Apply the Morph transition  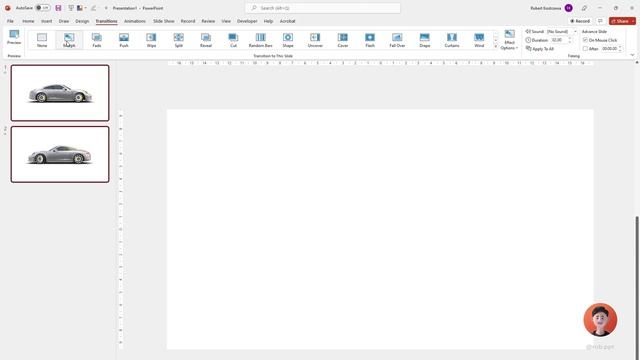pyautogui.click(x=69, y=40)
